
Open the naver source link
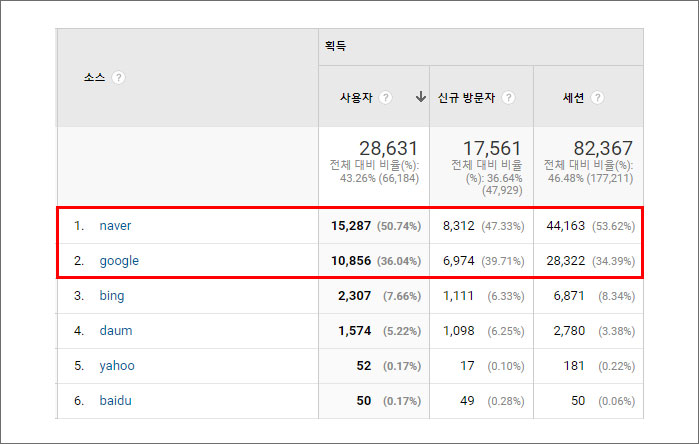coord(115,226)
